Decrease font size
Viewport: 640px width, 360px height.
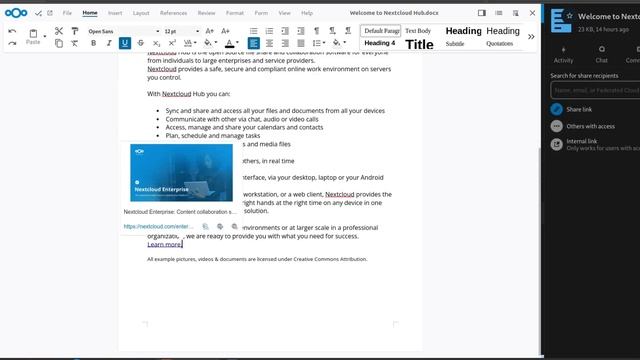coord(225,31)
